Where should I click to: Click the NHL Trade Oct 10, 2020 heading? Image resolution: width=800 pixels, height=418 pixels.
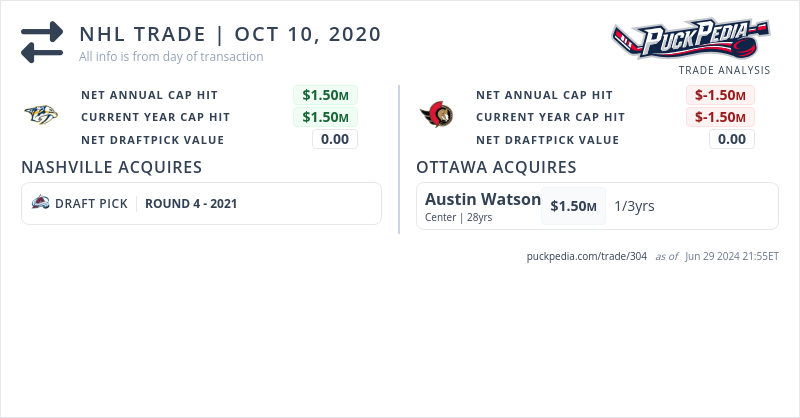click(x=230, y=34)
